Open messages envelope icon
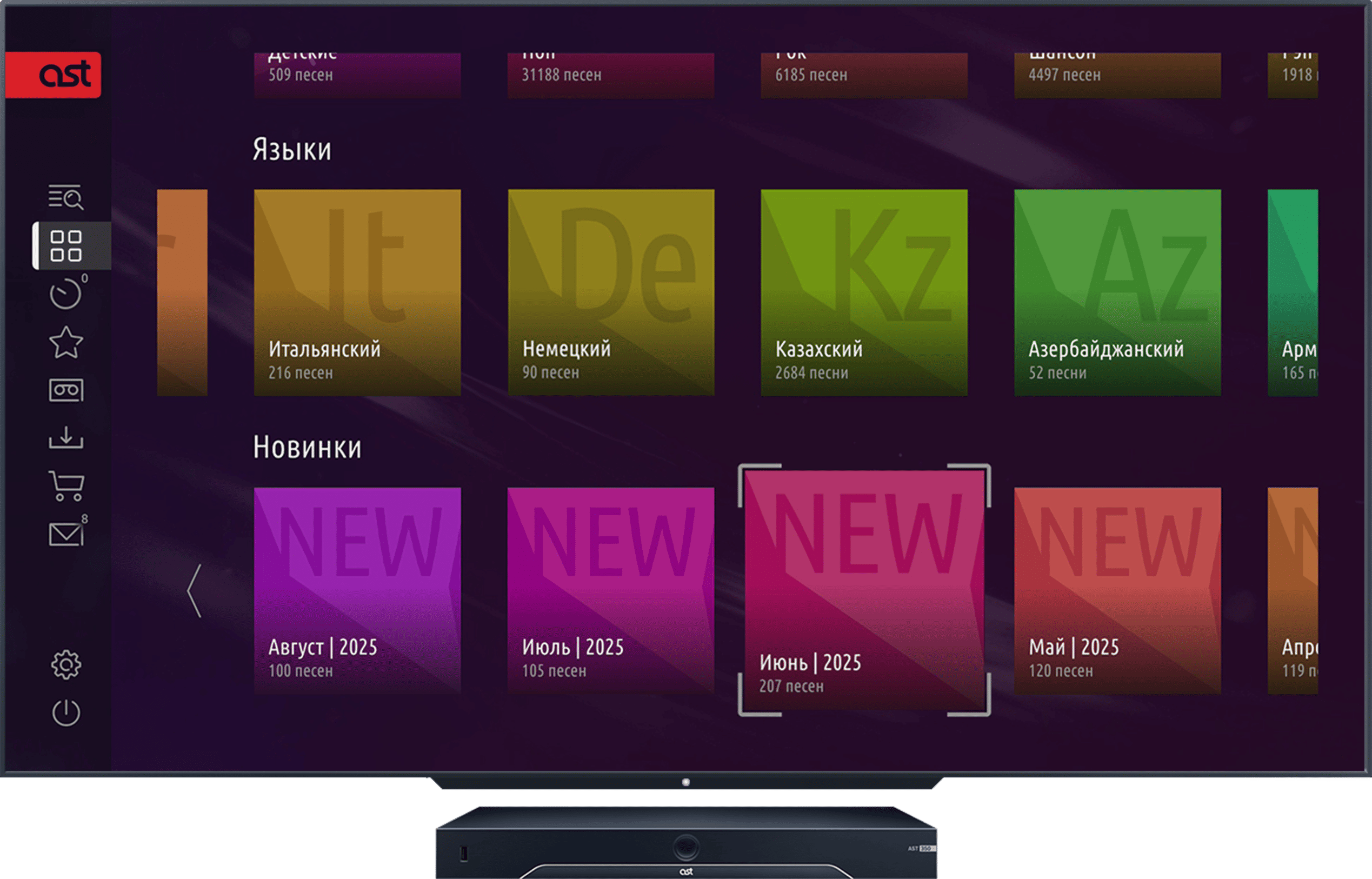 pyautogui.click(x=65, y=535)
